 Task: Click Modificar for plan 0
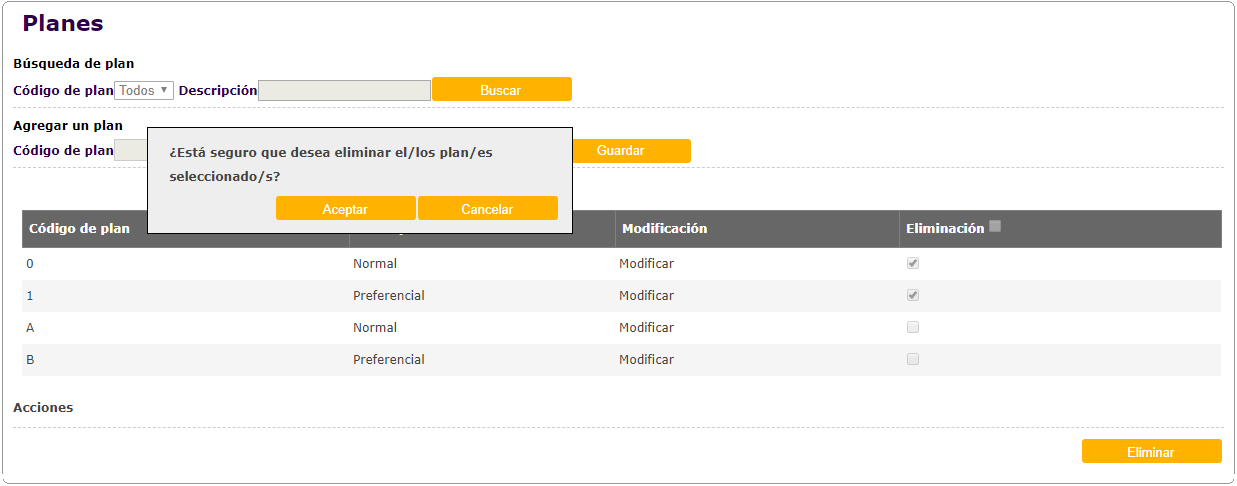[x=646, y=264]
